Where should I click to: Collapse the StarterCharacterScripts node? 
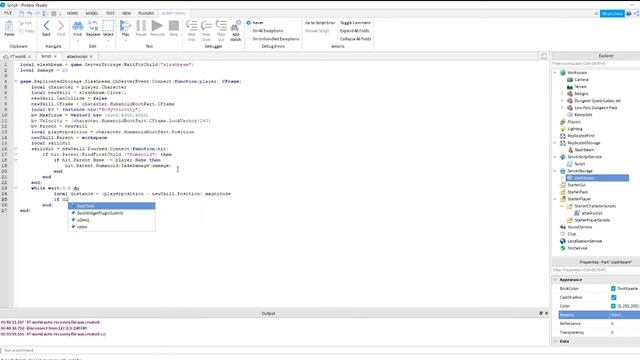tap(562, 206)
